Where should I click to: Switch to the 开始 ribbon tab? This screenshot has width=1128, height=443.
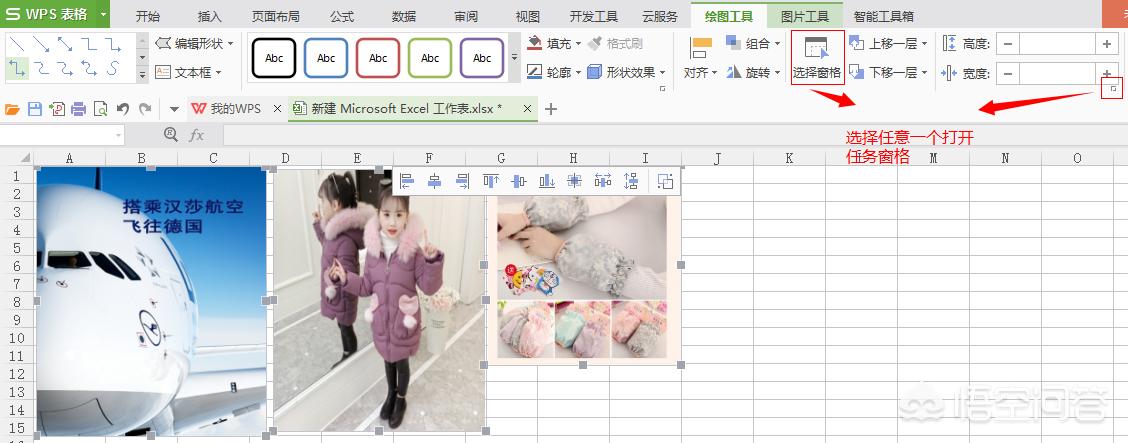148,17
